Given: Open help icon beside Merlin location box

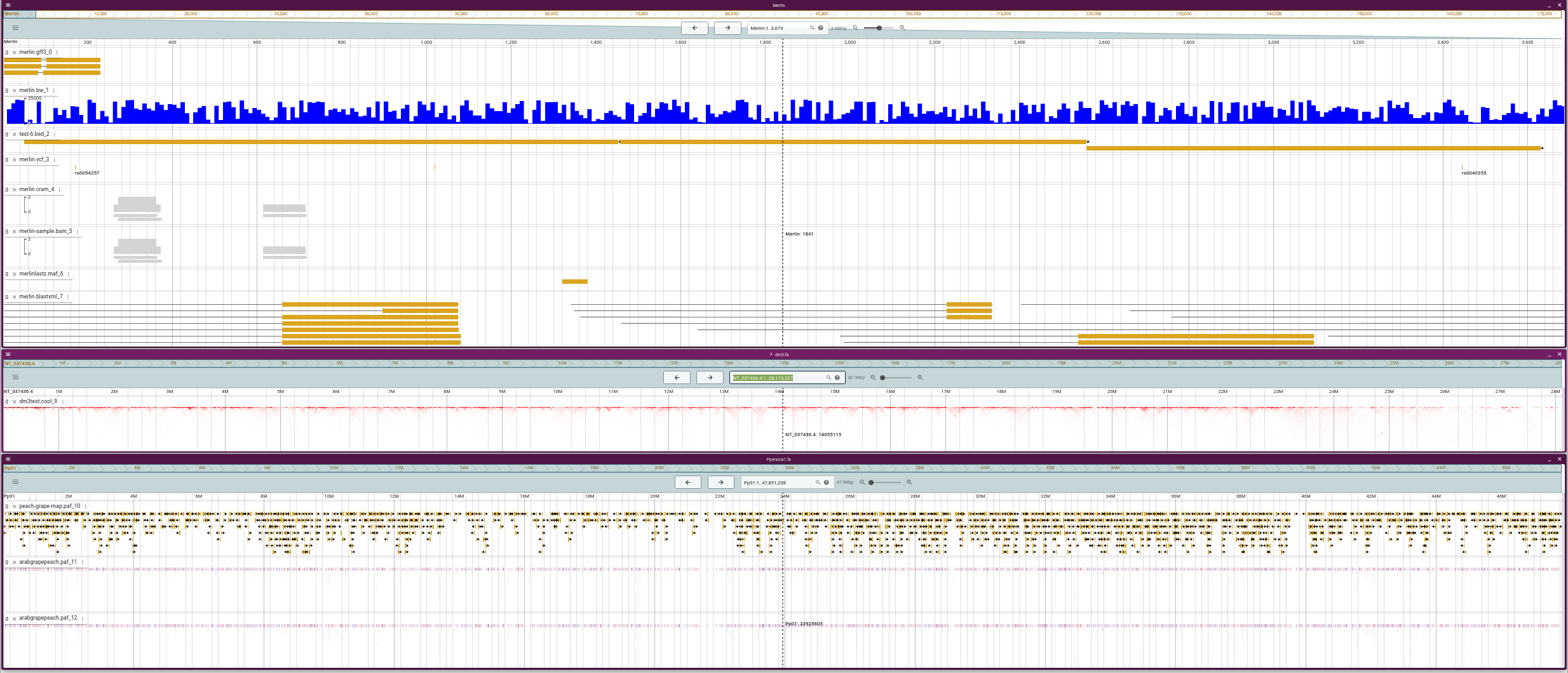Looking at the screenshot, I should (x=821, y=28).
